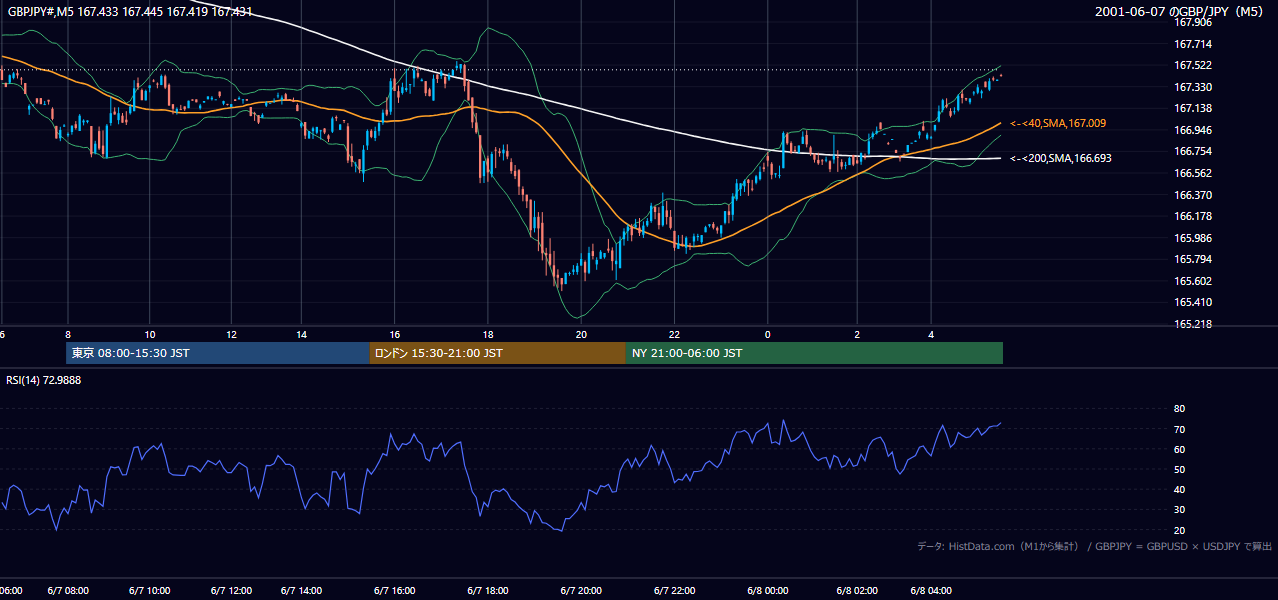
Task: Click the 6/7 08:00 bottom time label
Action: [x=68, y=591]
